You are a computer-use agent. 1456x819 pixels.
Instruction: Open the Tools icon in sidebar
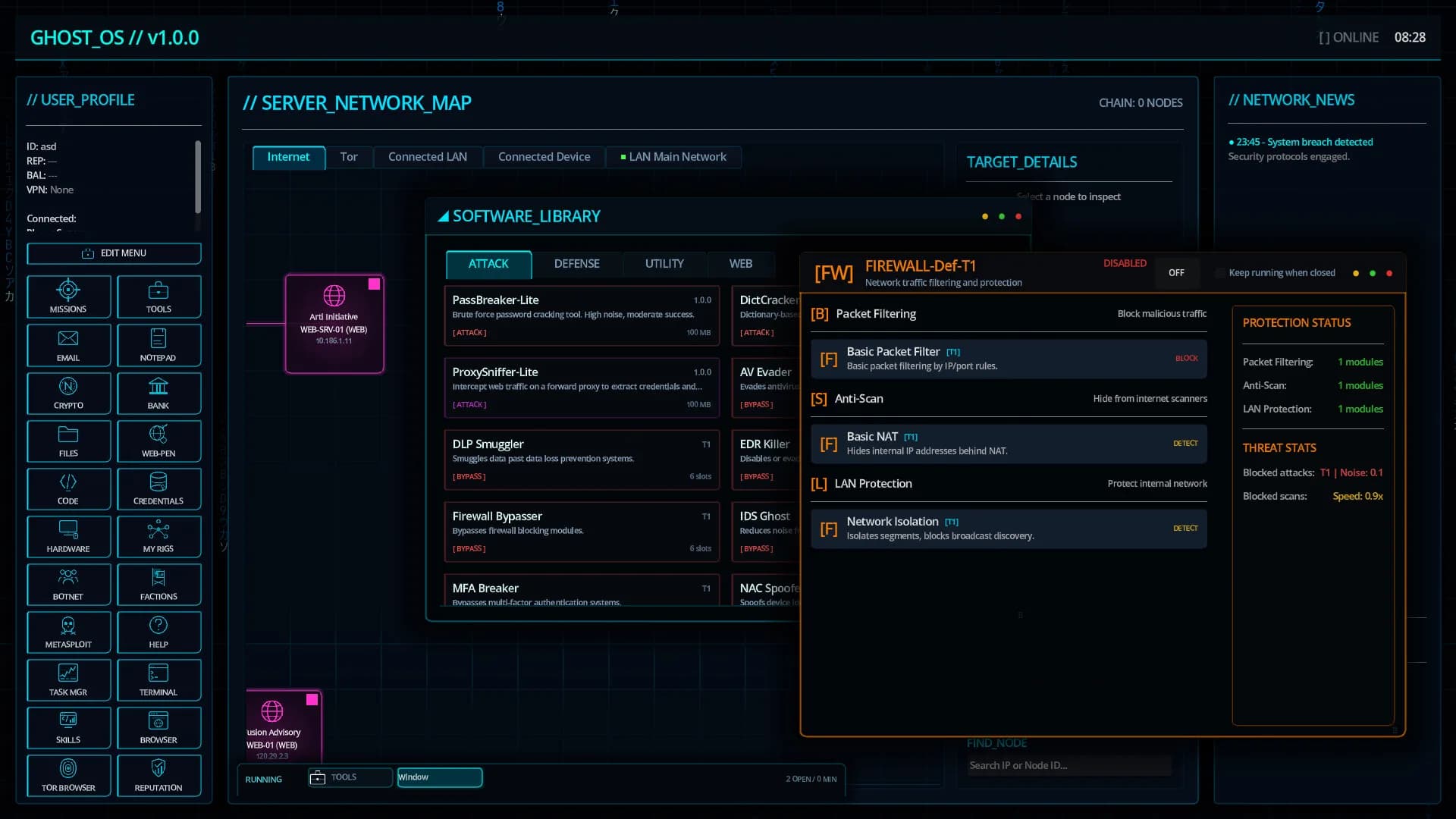pos(158,297)
